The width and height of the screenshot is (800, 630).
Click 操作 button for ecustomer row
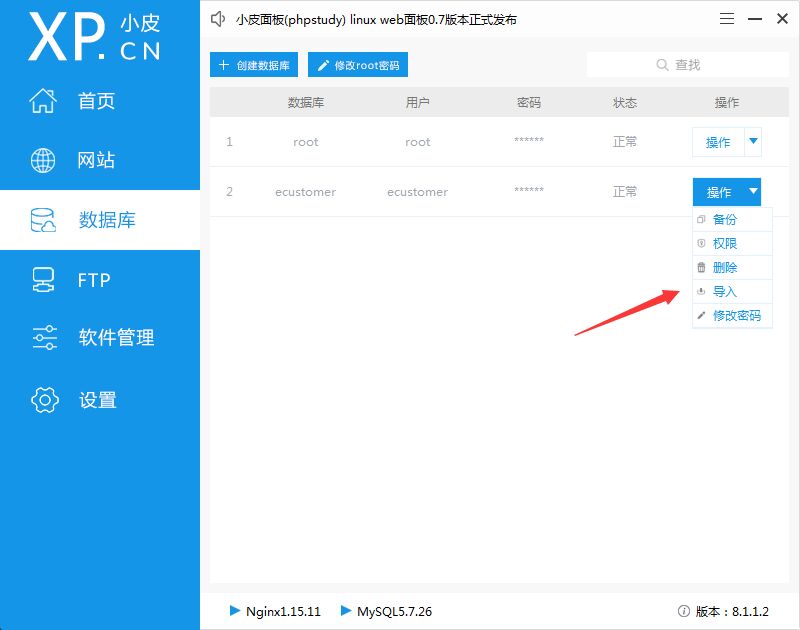pos(718,192)
